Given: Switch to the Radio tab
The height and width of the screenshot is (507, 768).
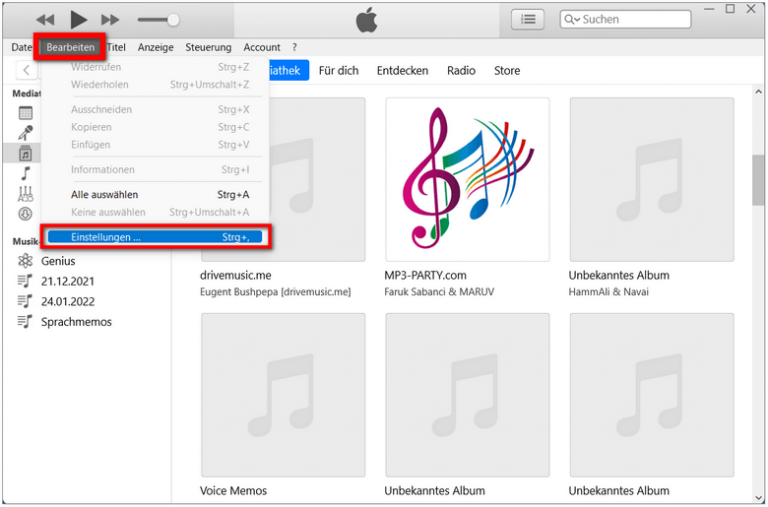Looking at the screenshot, I should pyautogui.click(x=461, y=71).
